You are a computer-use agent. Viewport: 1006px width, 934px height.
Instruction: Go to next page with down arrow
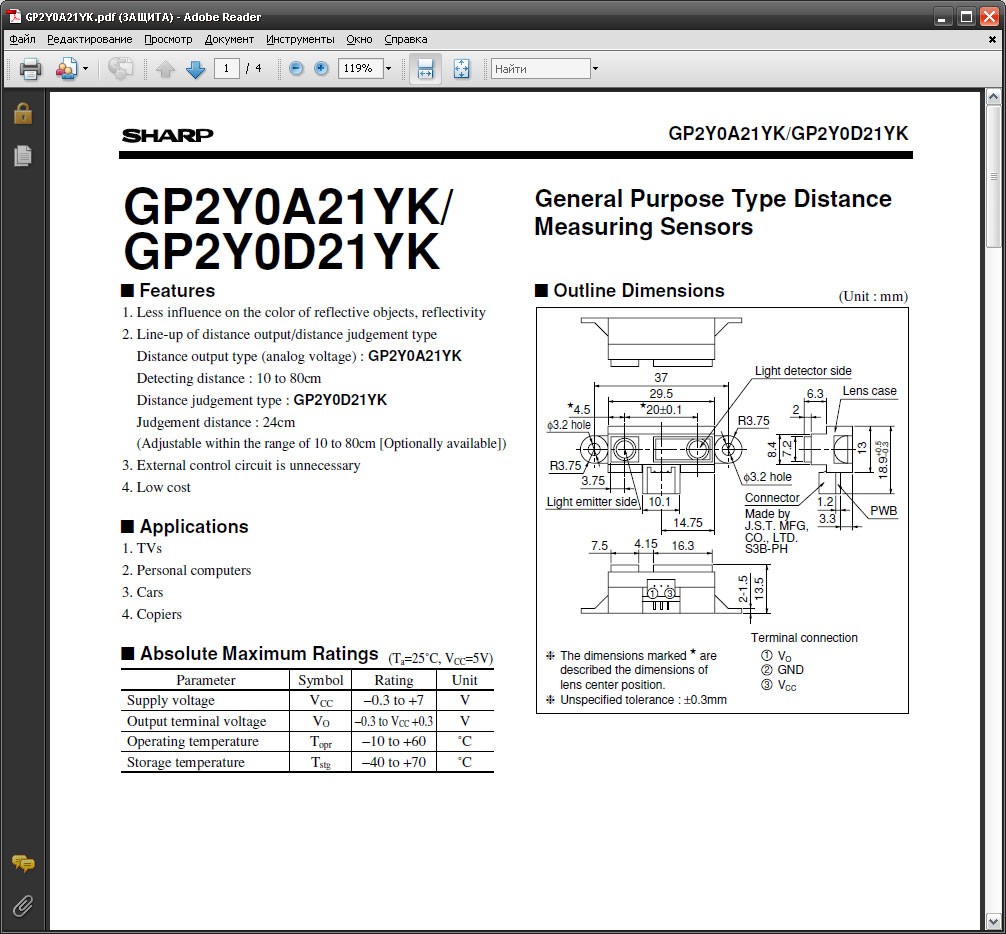tap(196, 69)
